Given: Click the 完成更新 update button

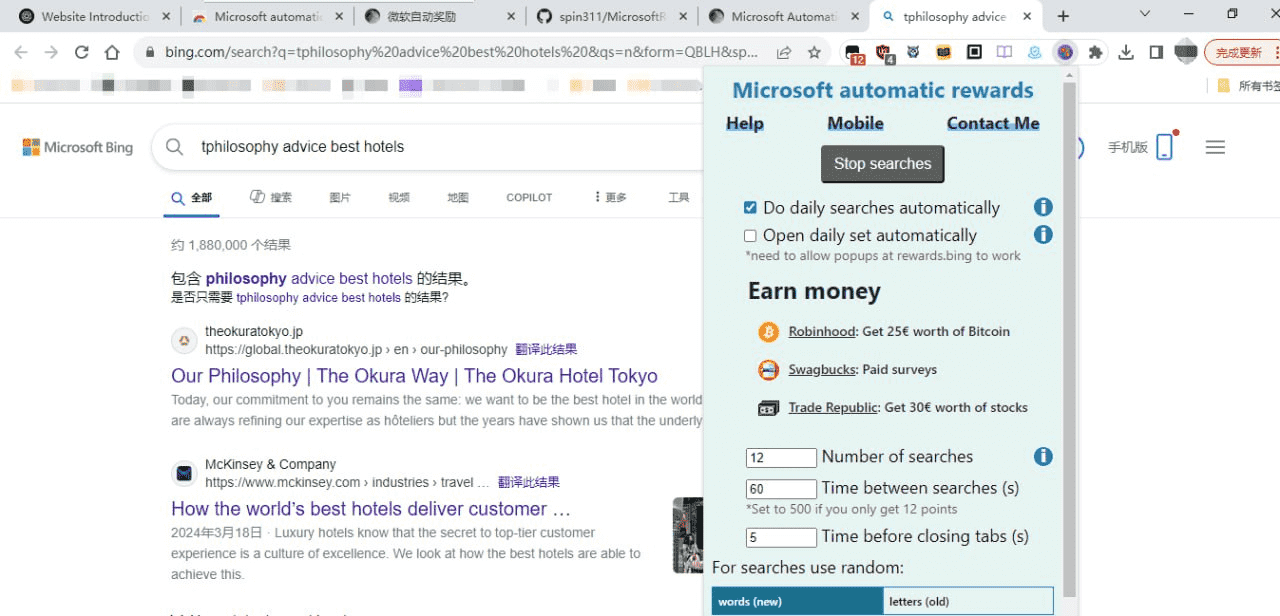Looking at the screenshot, I should (x=1241, y=52).
